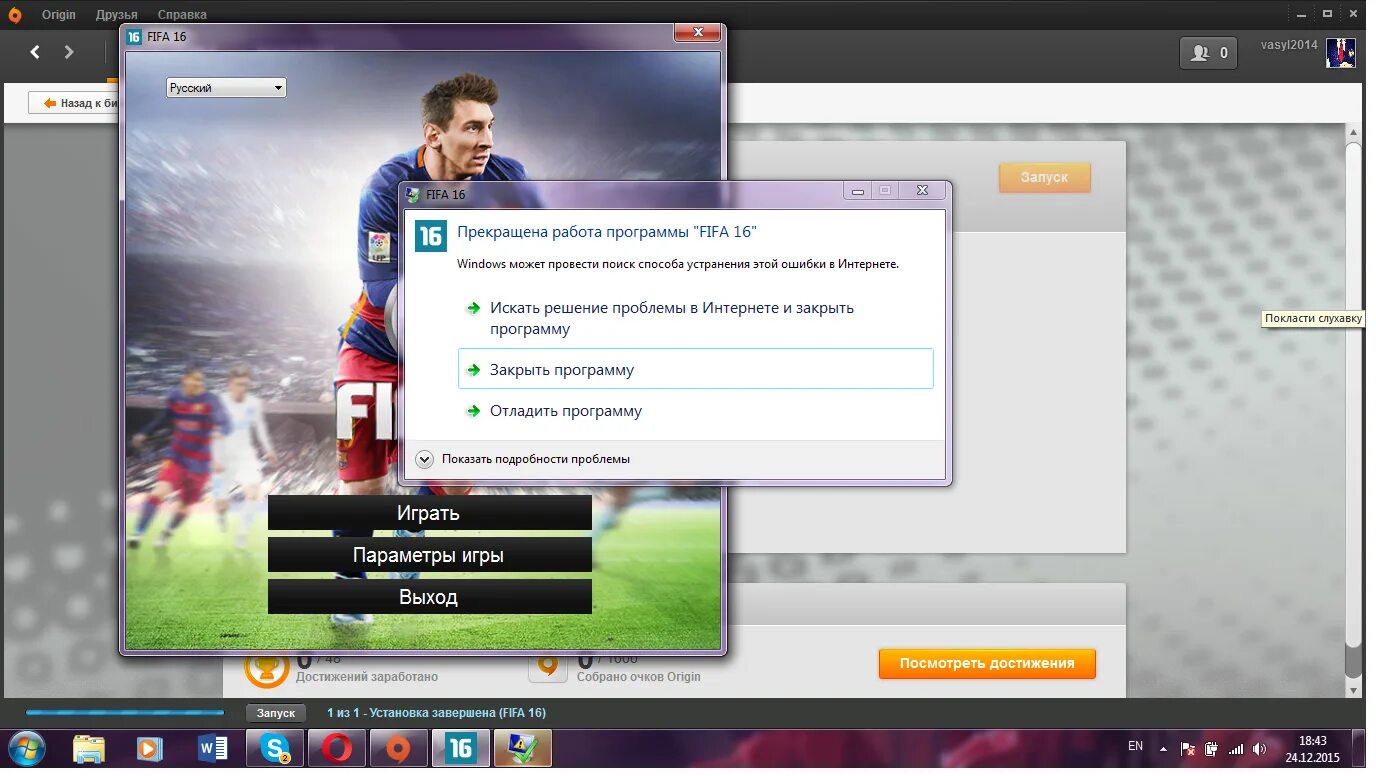Open the user avatar picture
1376x776 pixels.
coord(1340,52)
